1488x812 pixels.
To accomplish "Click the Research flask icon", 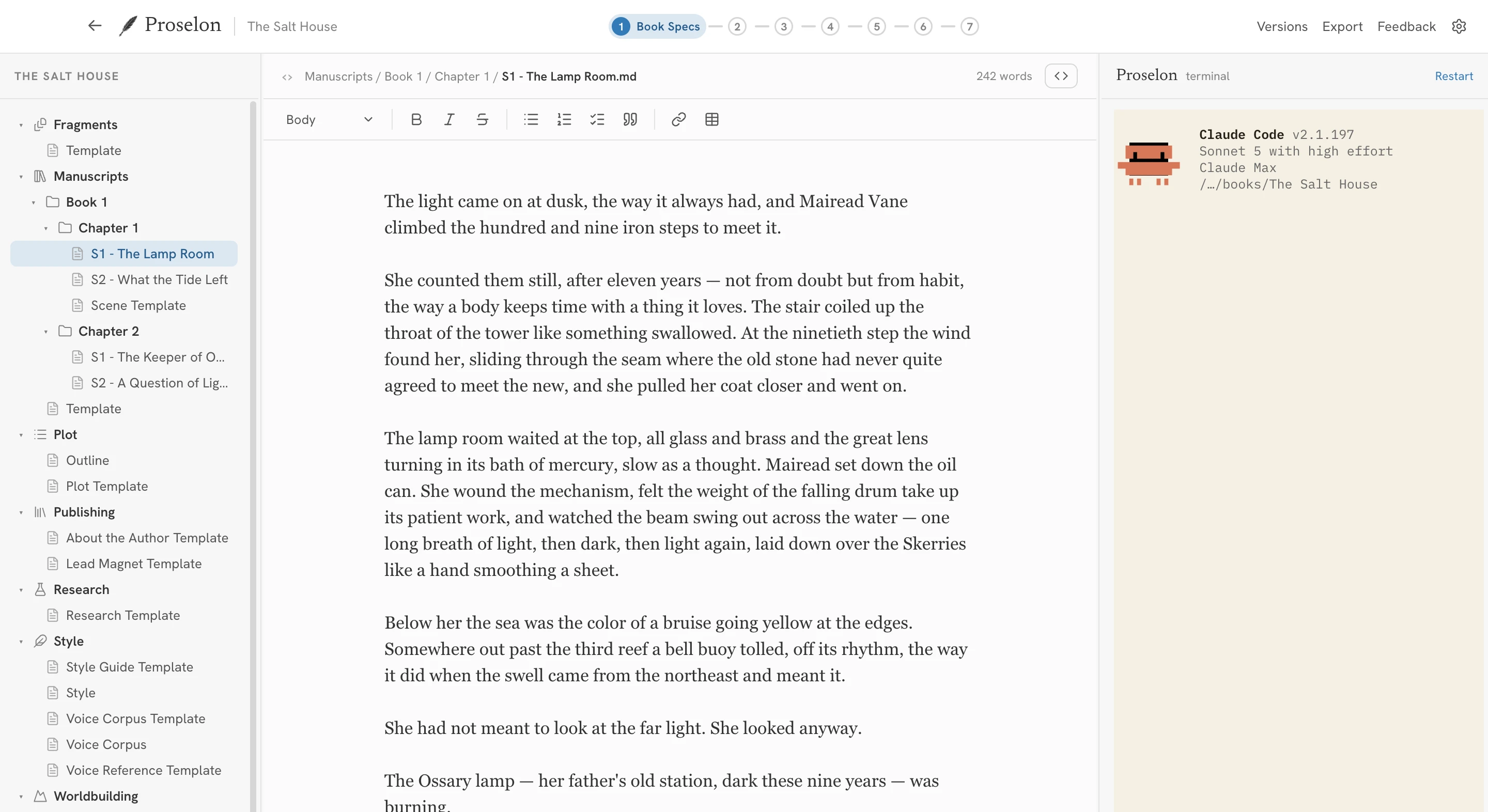I will click(40, 589).
